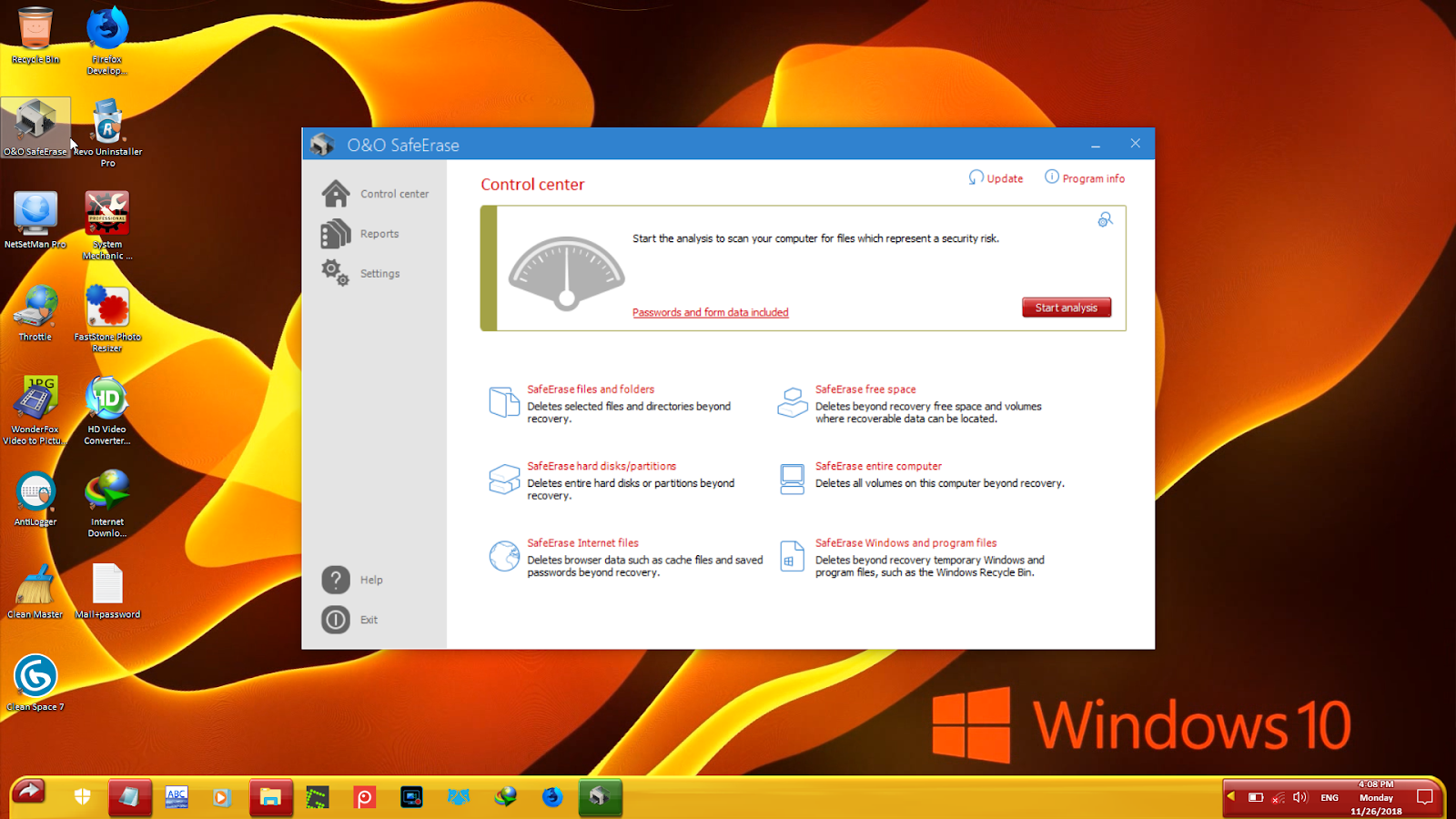Screen dimensions: 1456x819
Task: Click the Update refresh icon
Action: 976,177
